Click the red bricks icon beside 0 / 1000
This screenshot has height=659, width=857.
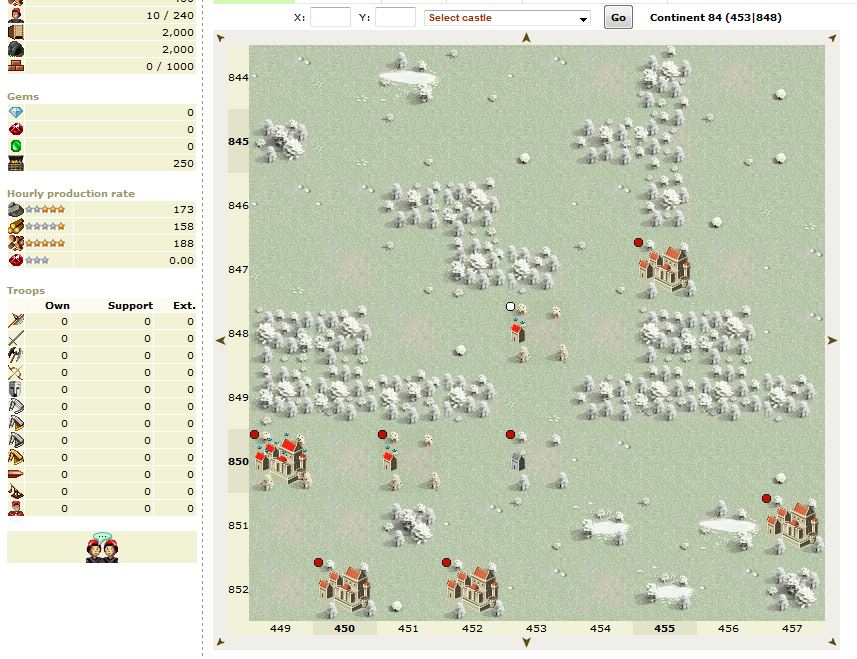(16, 66)
